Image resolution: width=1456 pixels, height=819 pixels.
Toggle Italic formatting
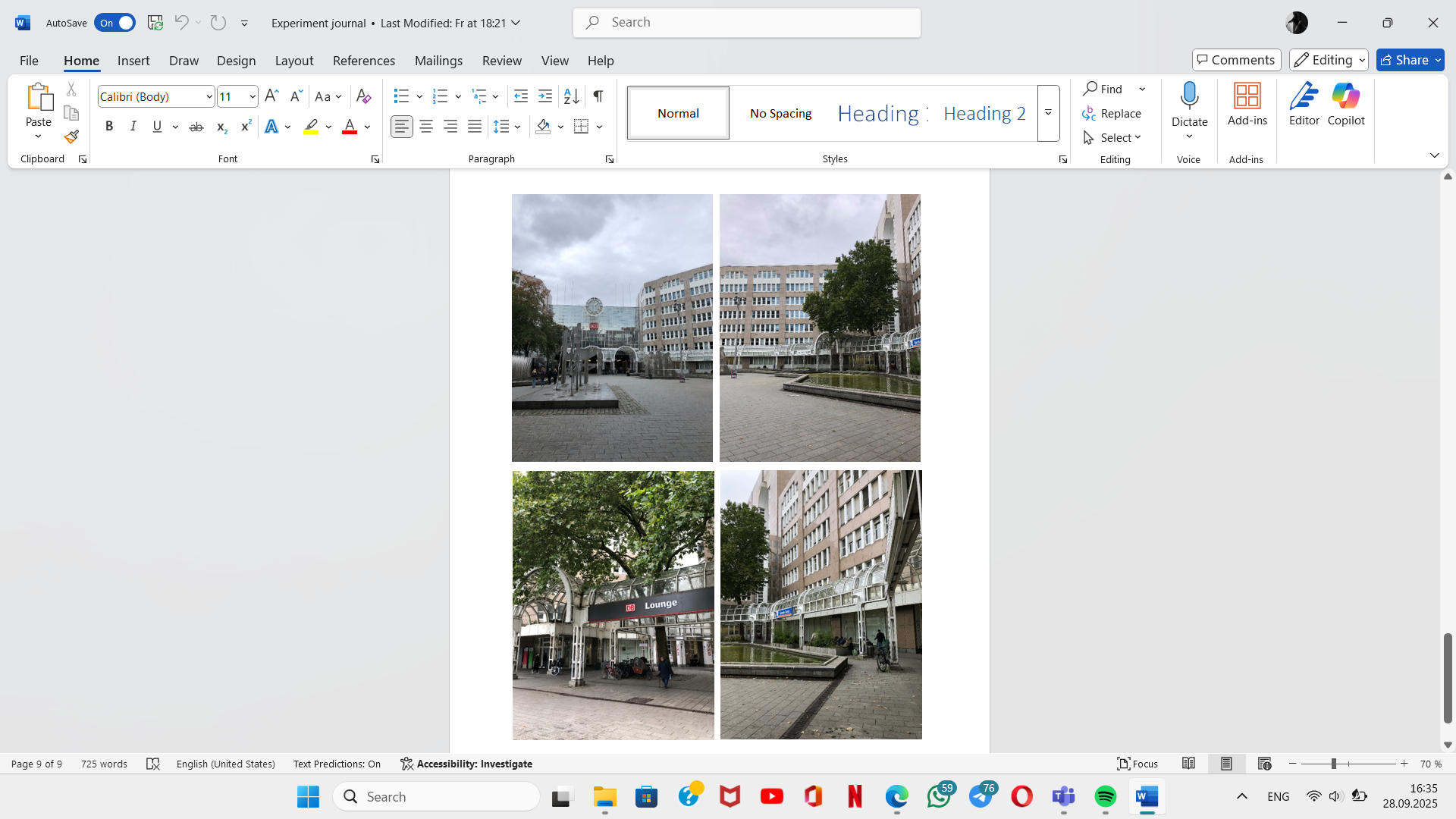pos(133,127)
